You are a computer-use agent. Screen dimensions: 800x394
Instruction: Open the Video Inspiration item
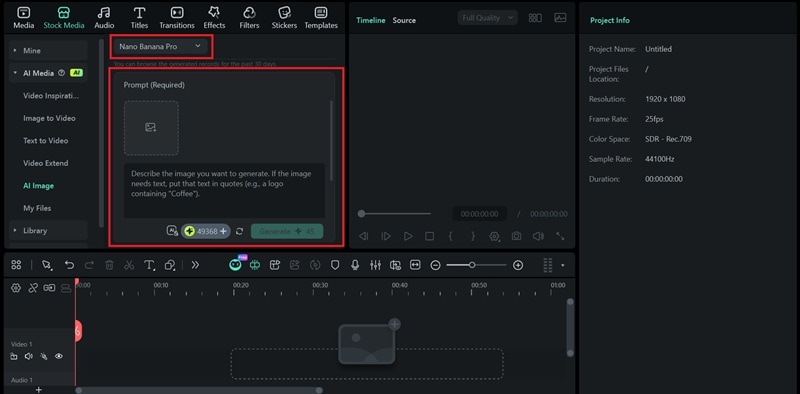51,95
